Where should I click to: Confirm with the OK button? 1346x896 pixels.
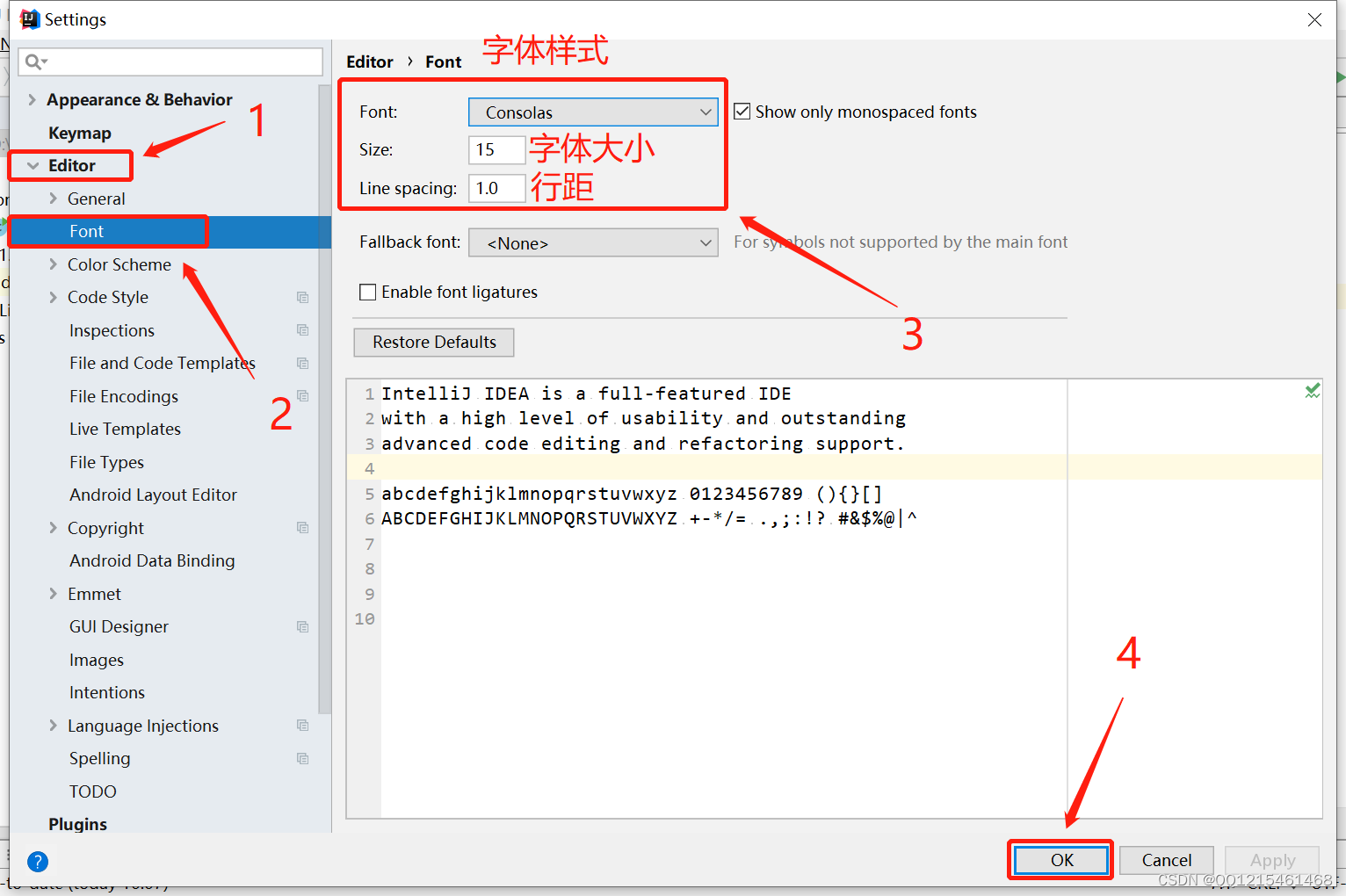(x=1062, y=860)
